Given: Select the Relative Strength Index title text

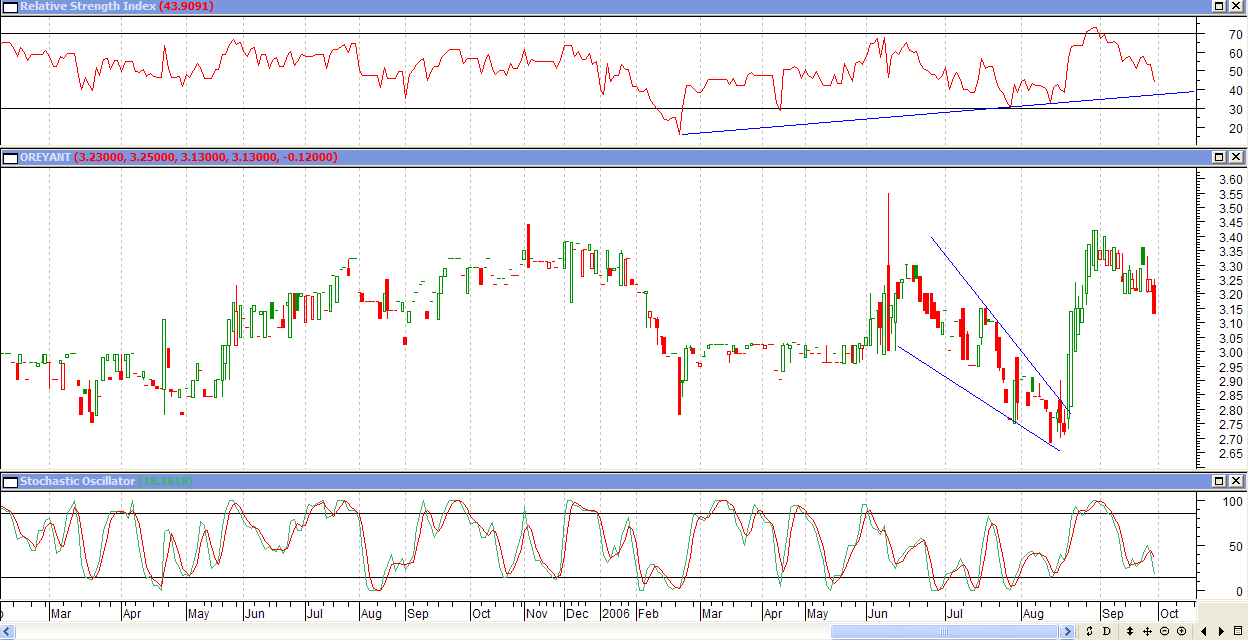Looking at the screenshot, I should pos(88,6).
